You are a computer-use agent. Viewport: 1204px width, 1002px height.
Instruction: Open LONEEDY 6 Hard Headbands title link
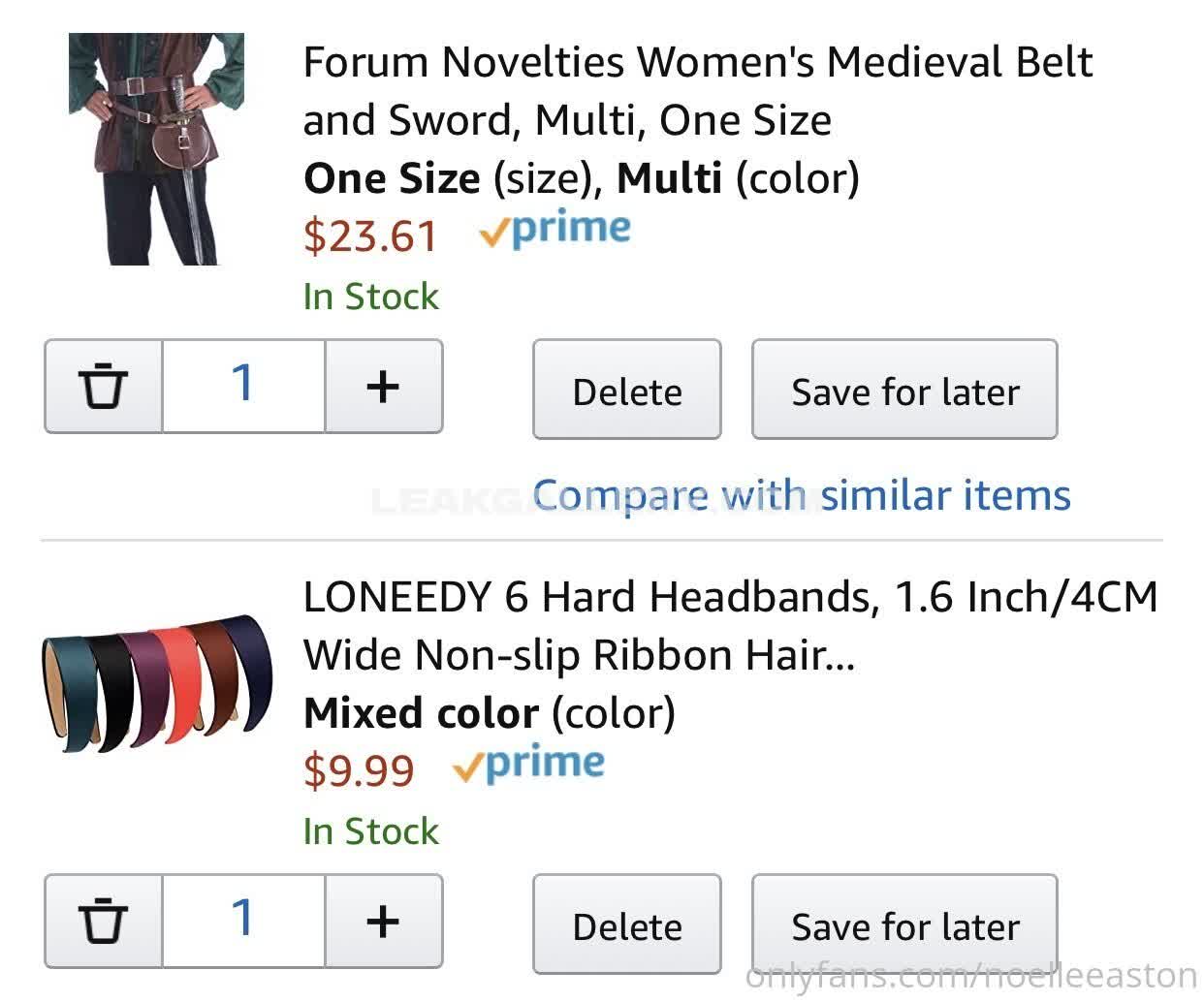(729, 626)
